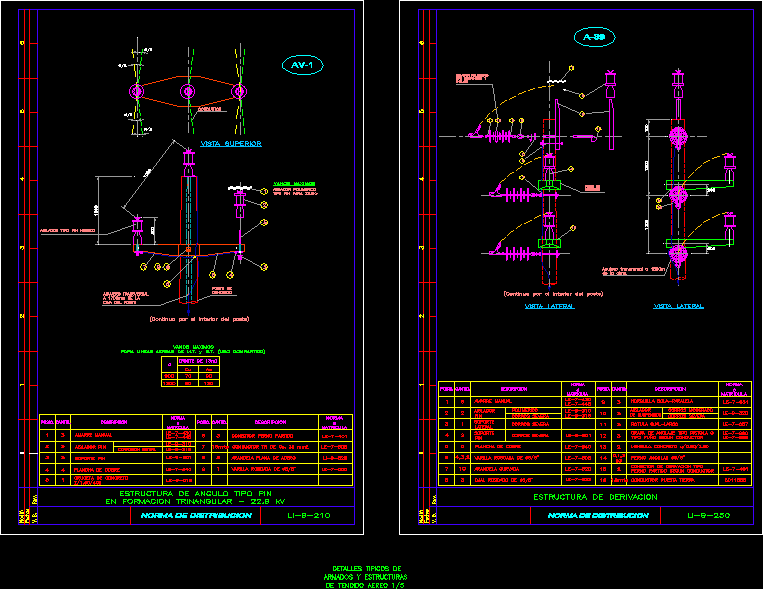Screen dimensions: 763x589
Task: Click the right sheet code in title block
Action: [708, 515]
